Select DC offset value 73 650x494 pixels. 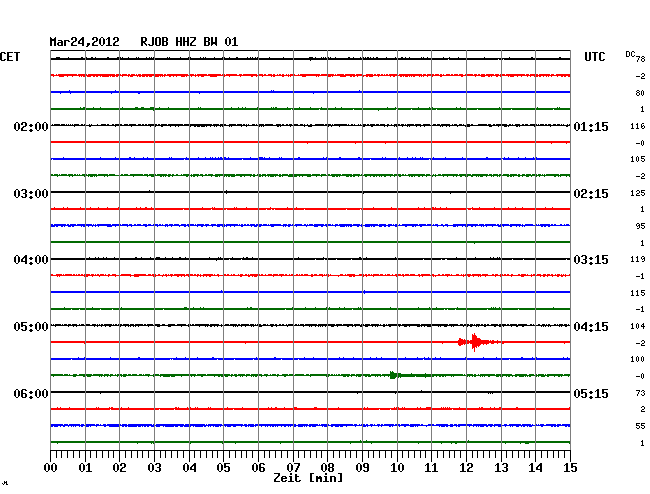coord(640,393)
